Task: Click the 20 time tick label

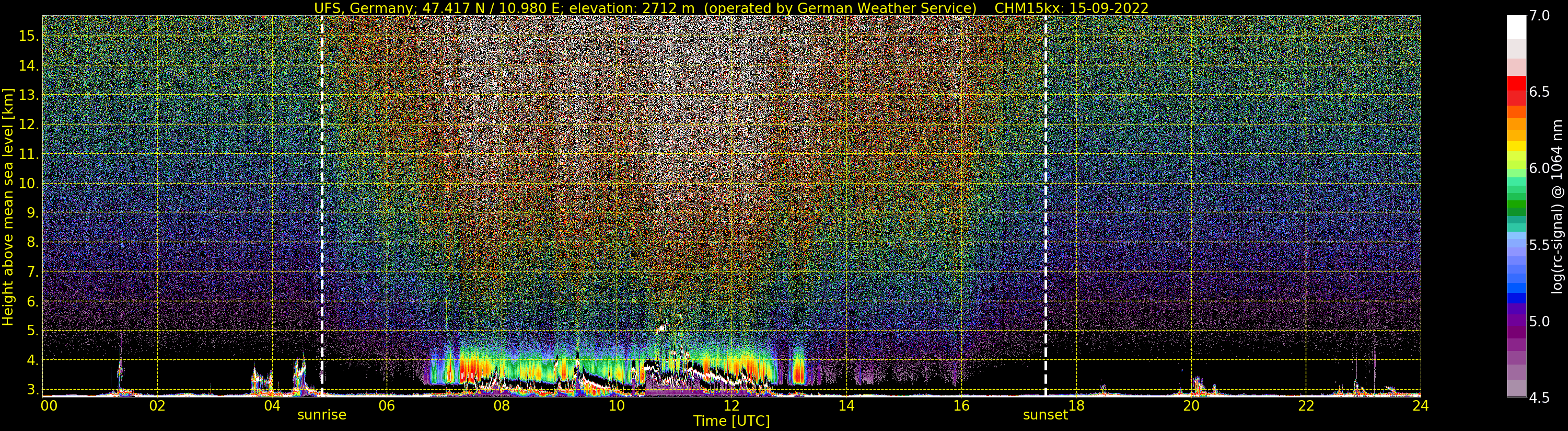Action: [x=1191, y=405]
